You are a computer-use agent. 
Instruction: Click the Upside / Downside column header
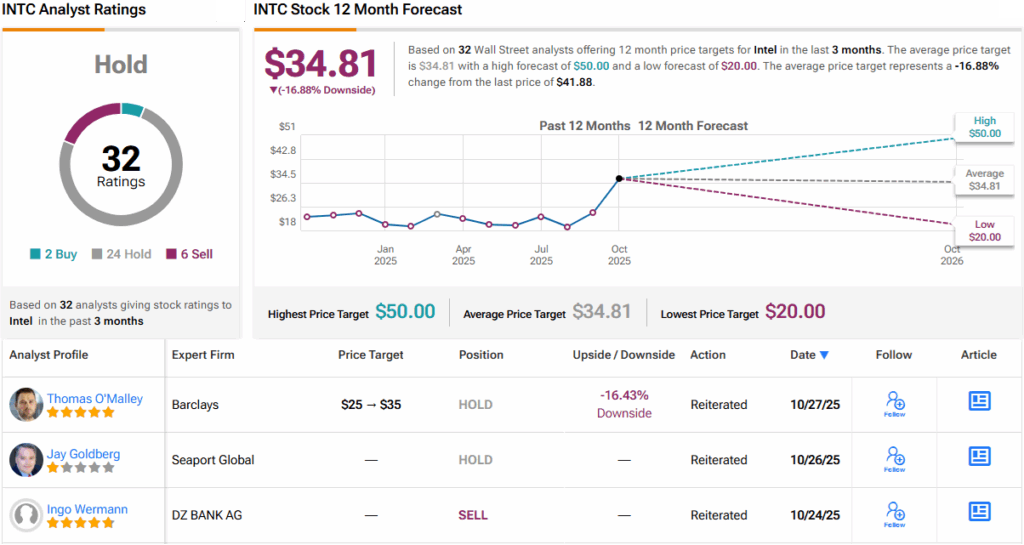(x=624, y=355)
